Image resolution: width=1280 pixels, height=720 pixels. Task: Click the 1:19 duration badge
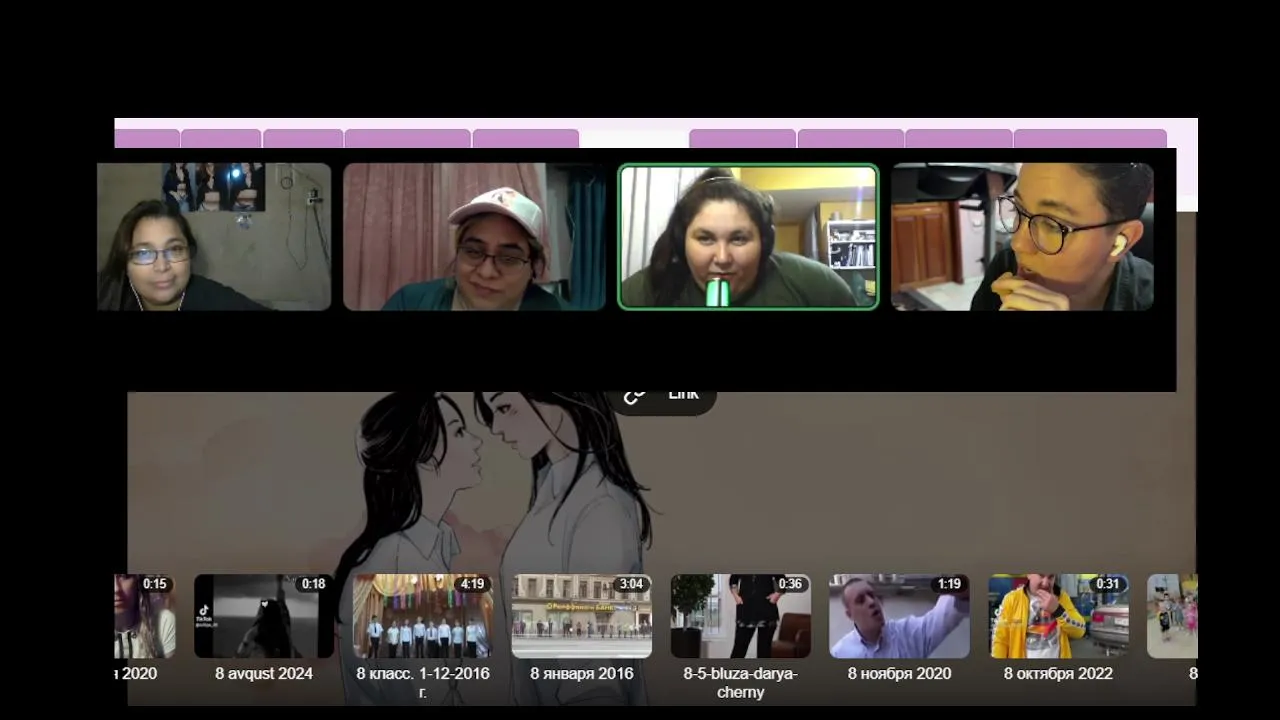point(949,584)
